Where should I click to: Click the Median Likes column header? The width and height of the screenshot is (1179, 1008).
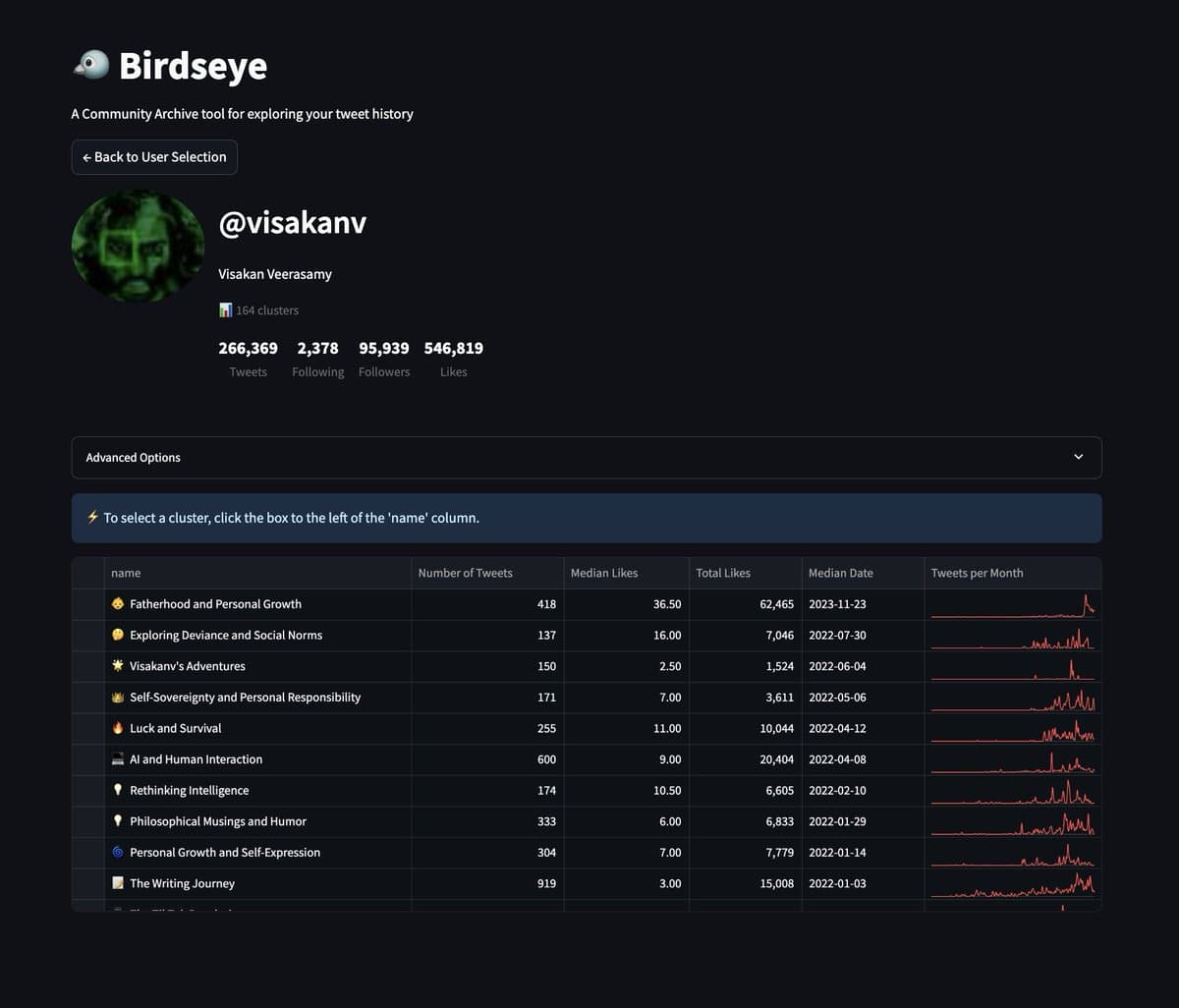coord(604,573)
